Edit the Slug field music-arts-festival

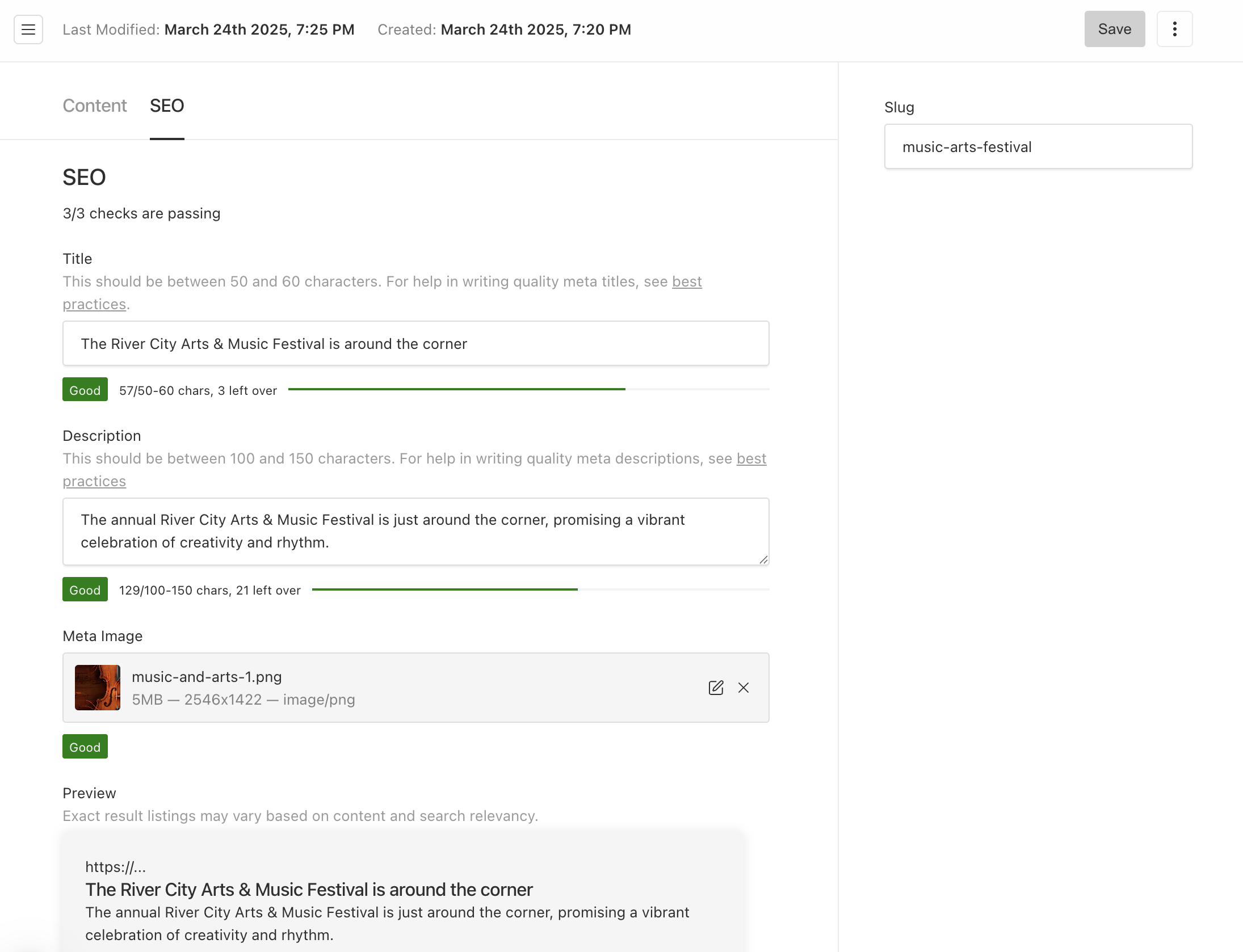pyautogui.click(x=1038, y=147)
